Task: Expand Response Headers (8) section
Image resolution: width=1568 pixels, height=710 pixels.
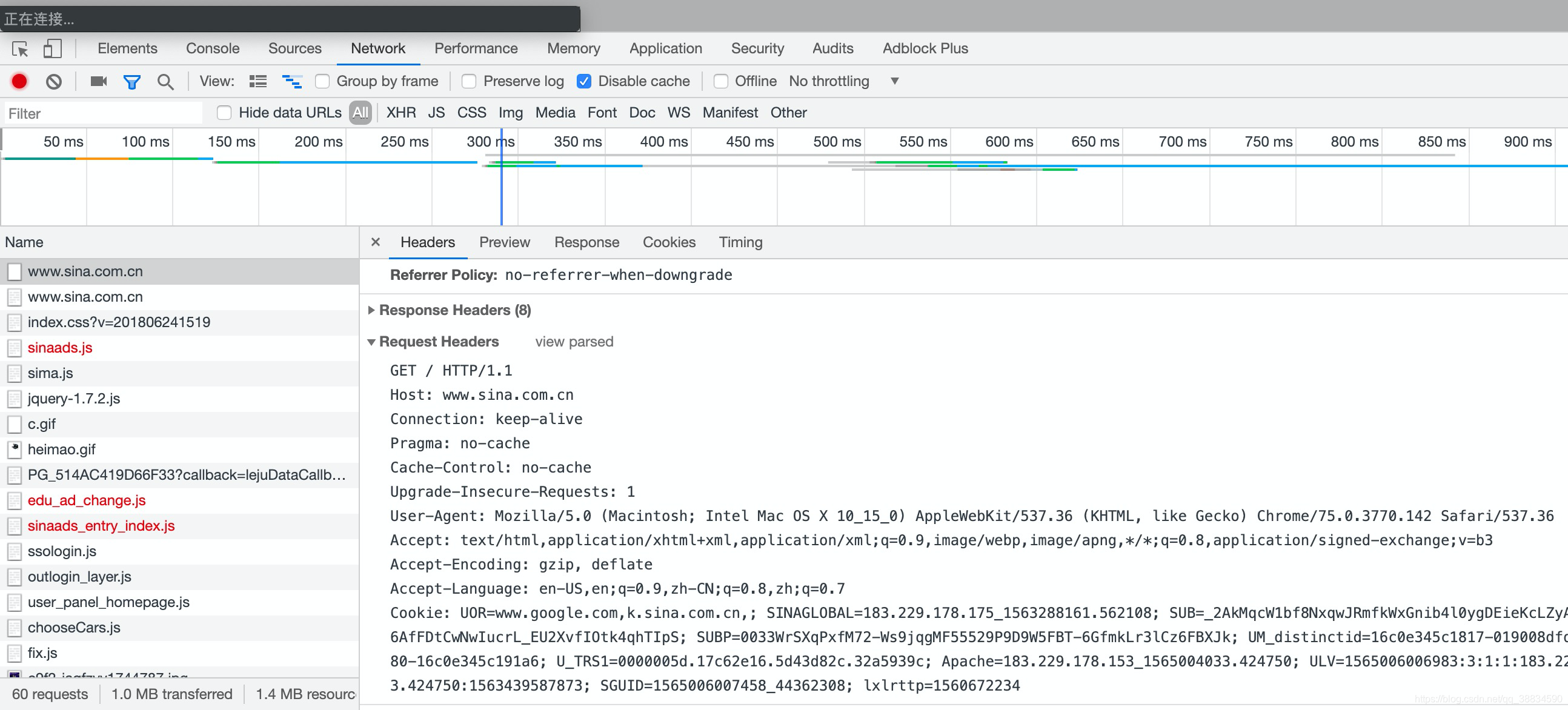Action: [x=371, y=310]
